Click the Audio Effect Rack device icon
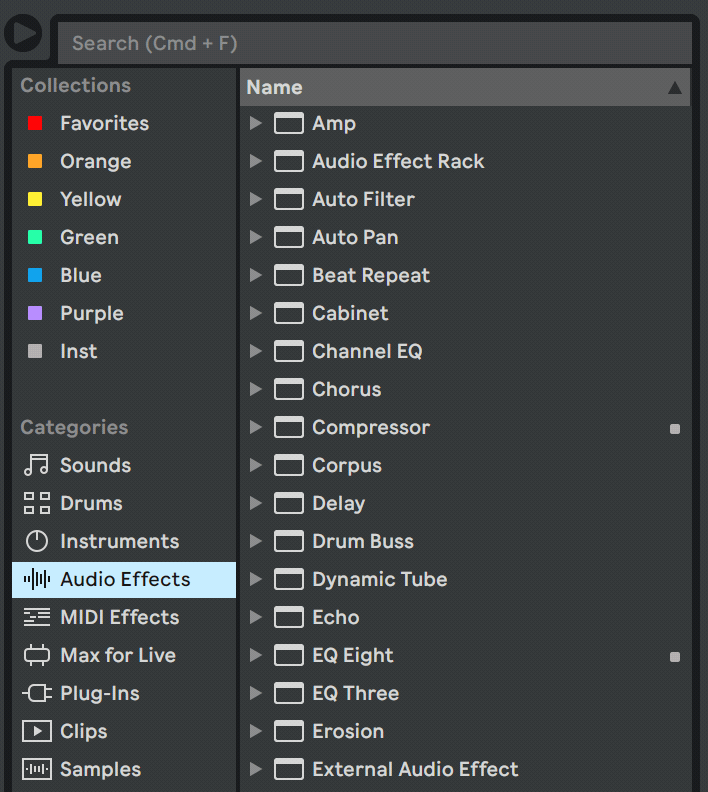Image resolution: width=708 pixels, height=792 pixels. 289,161
